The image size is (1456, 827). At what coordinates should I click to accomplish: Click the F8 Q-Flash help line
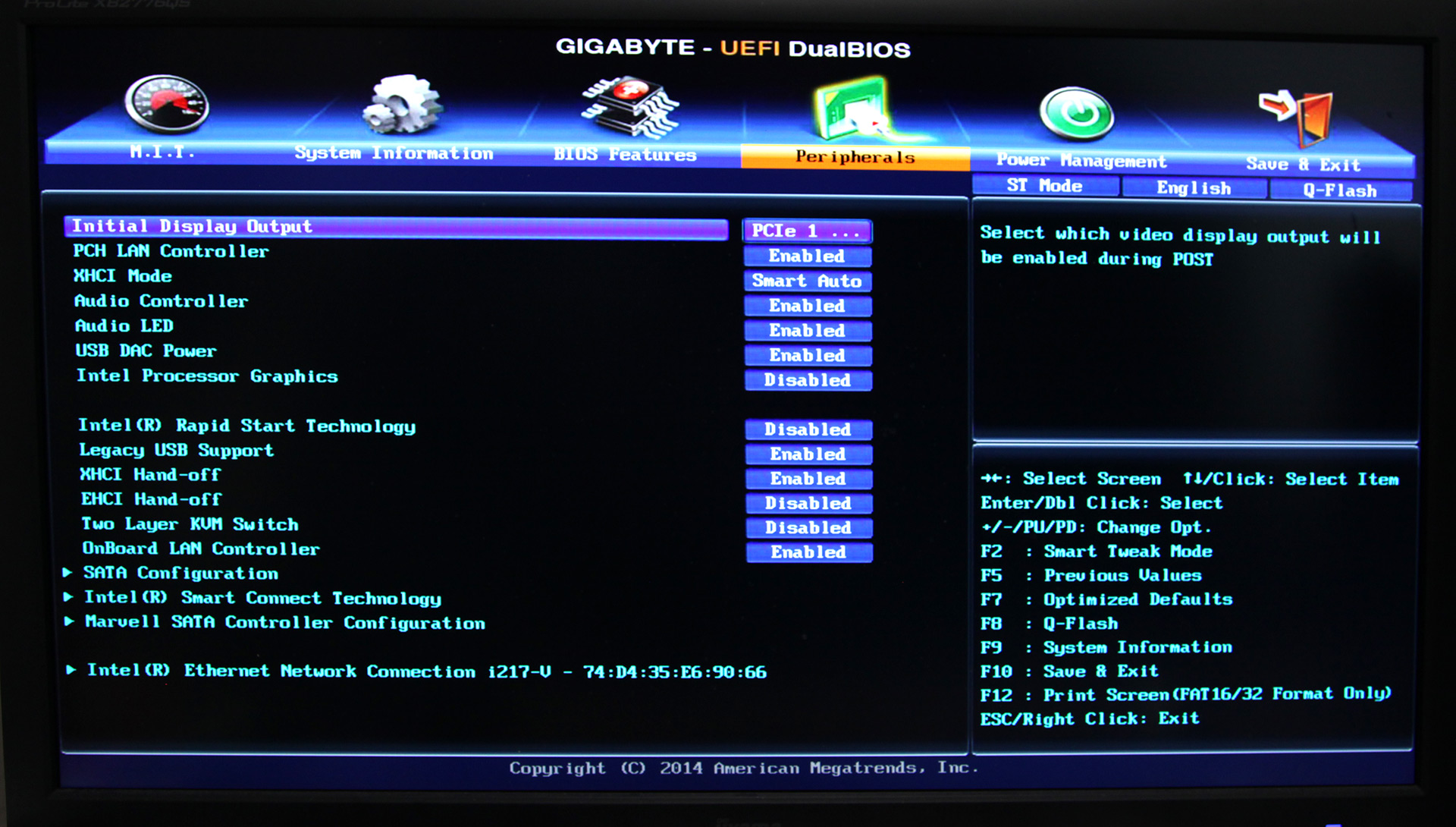click(x=1050, y=624)
